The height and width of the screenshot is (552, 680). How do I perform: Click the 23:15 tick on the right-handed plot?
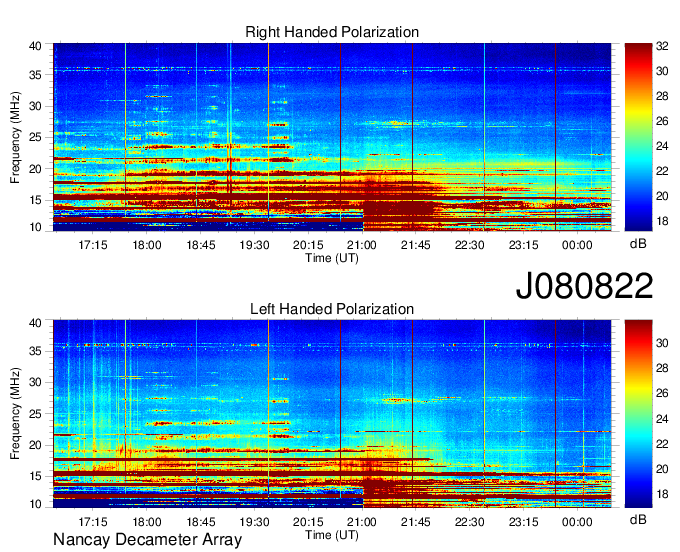pyautogui.click(x=523, y=245)
